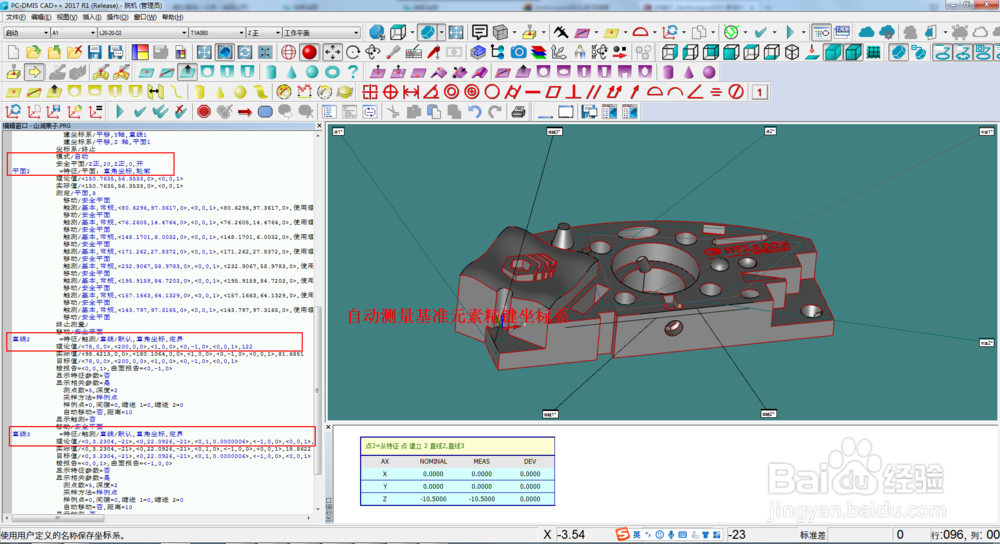Viewport: 1000px width, 544px height.
Task: Click the Execute play triangle icon
Action: tap(120, 112)
